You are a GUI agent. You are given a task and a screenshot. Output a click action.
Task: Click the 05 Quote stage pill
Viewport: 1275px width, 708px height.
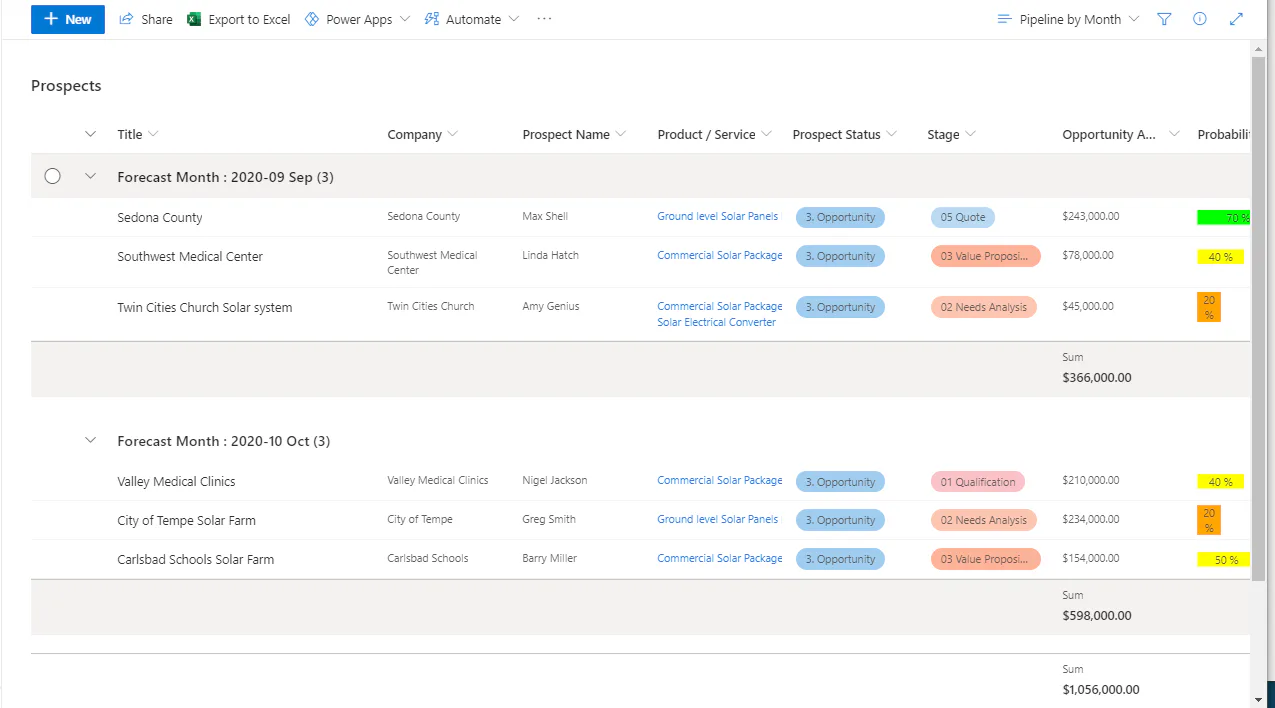963,217
